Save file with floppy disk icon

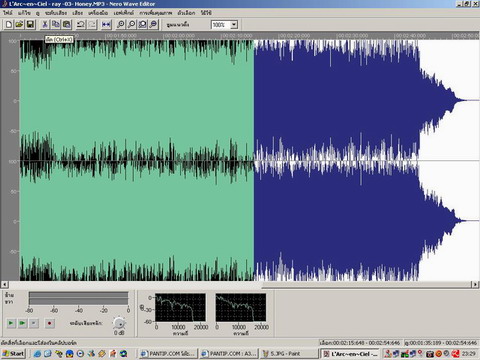click(x=30, y=24)
